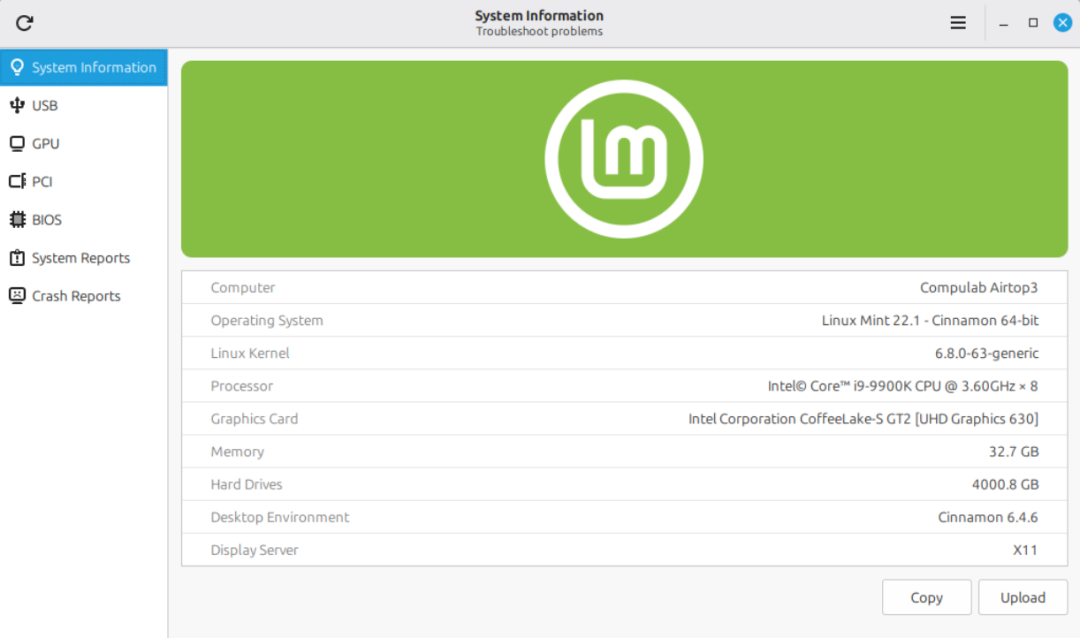Click the 'Hard Drives' row label
The width and height of the screenshot is (1080, 638).
247,484
